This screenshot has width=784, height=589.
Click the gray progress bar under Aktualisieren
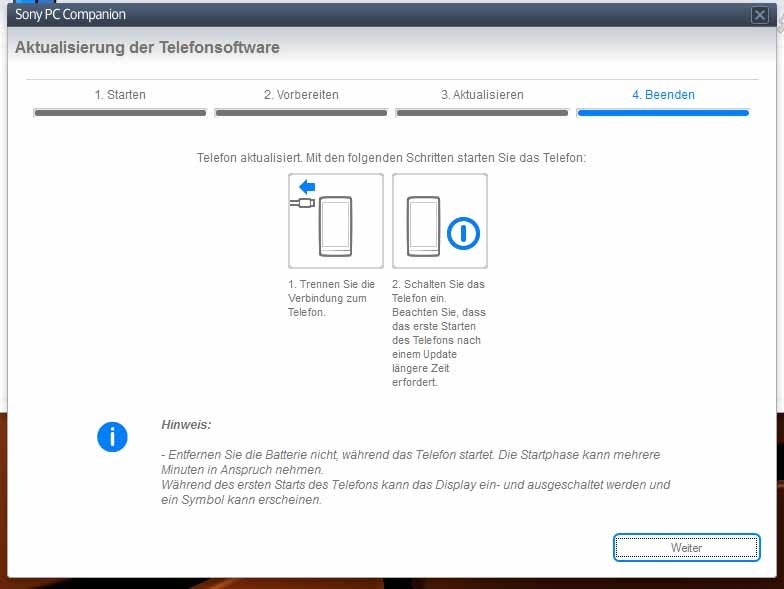pos(482,113)
